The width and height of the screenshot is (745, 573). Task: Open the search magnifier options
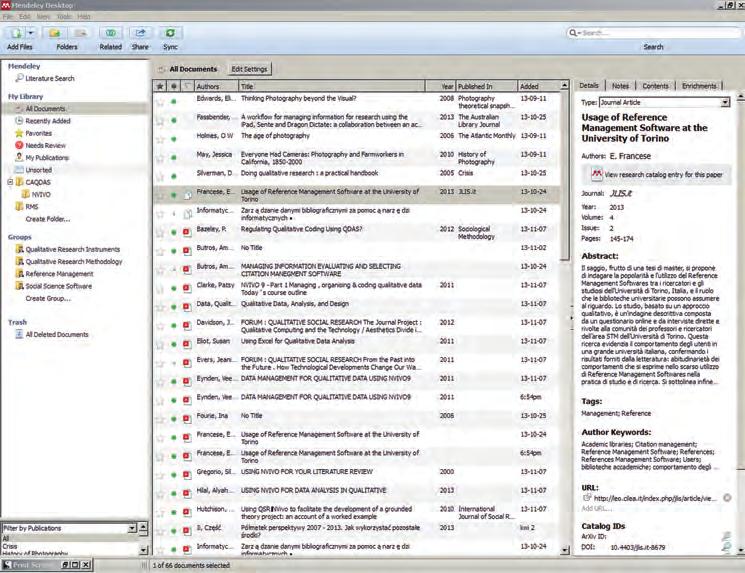pos(573,33)
